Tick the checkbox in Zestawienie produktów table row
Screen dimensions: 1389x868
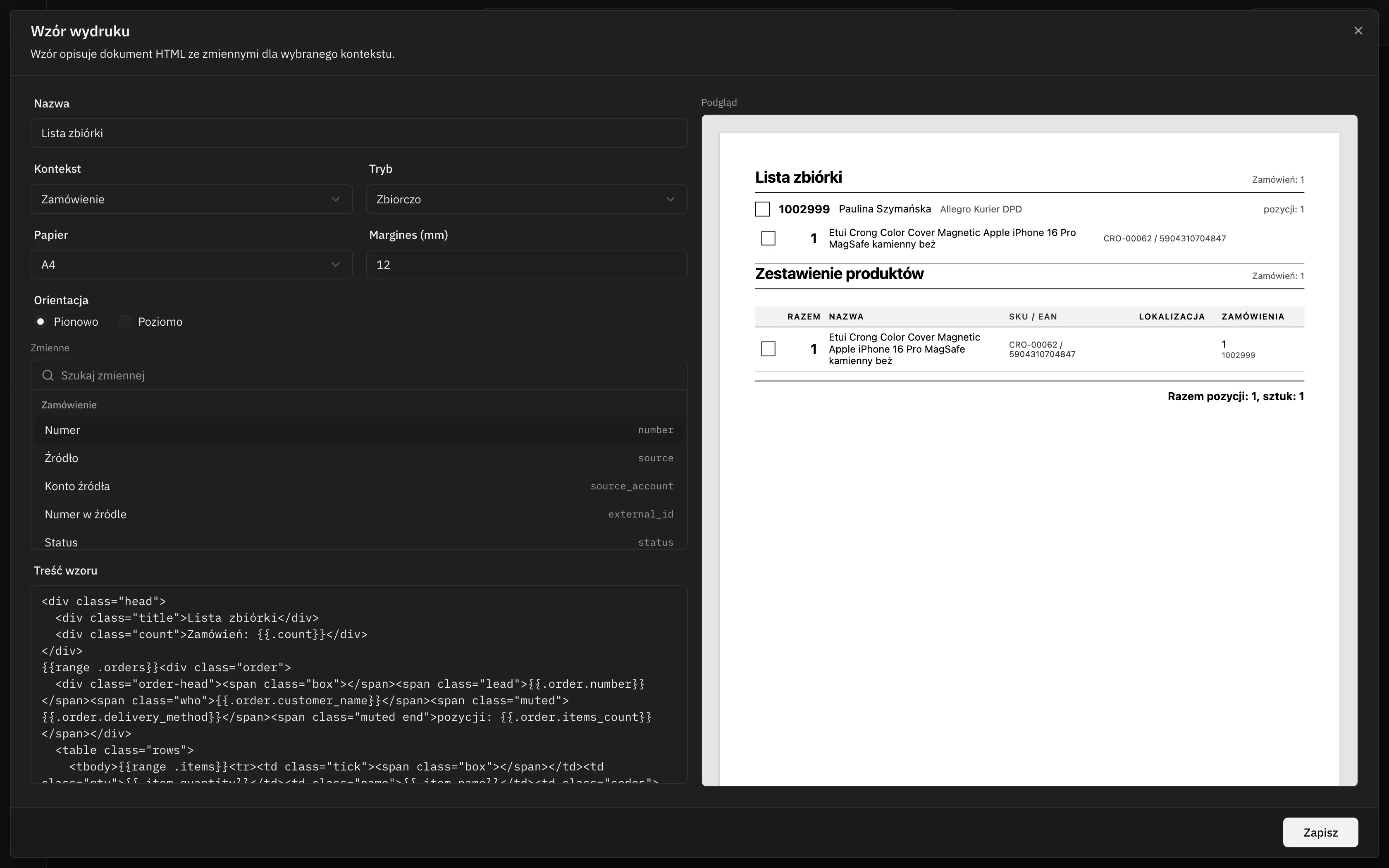(768, 349)
